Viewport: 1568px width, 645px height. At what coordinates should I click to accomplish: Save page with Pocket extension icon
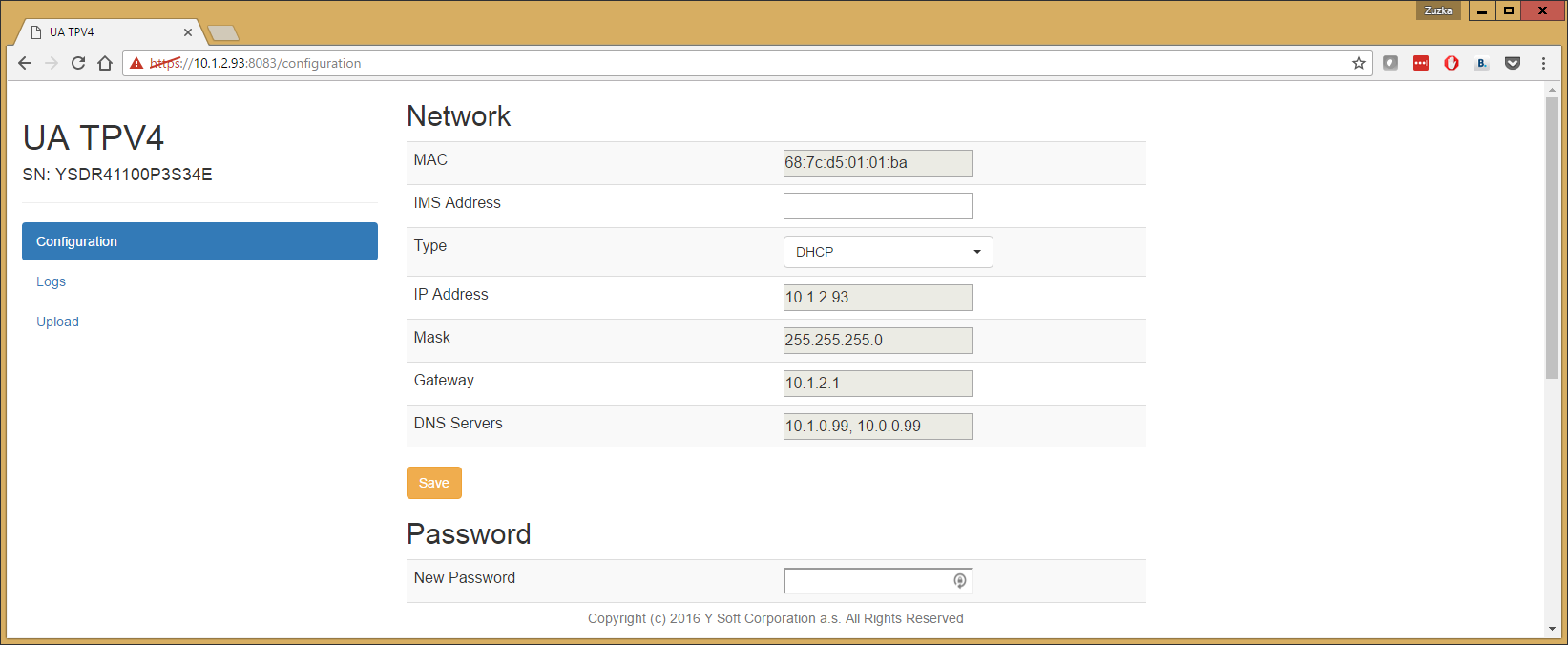coord(1513,63)
